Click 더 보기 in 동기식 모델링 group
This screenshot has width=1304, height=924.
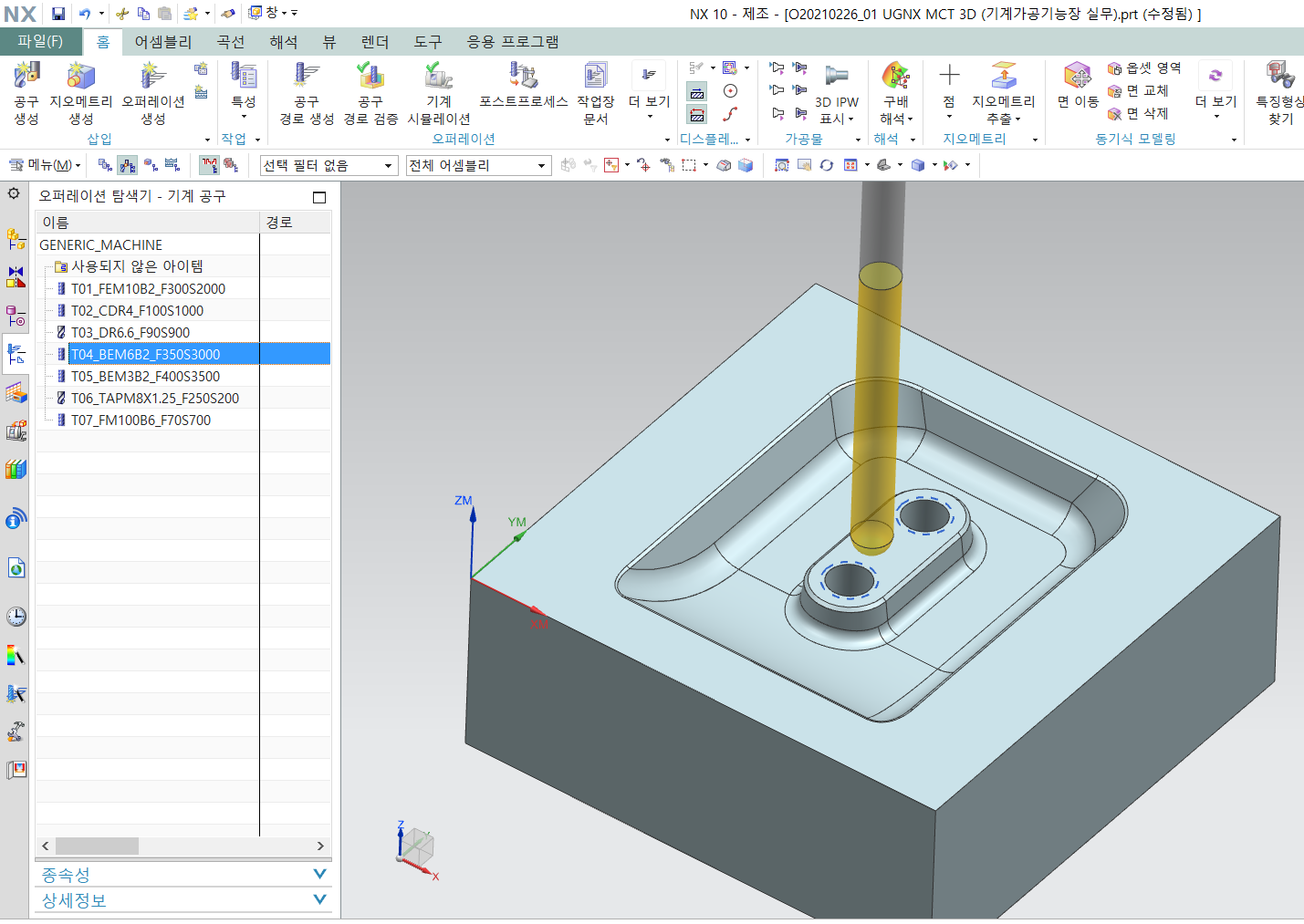point(1215,91)
